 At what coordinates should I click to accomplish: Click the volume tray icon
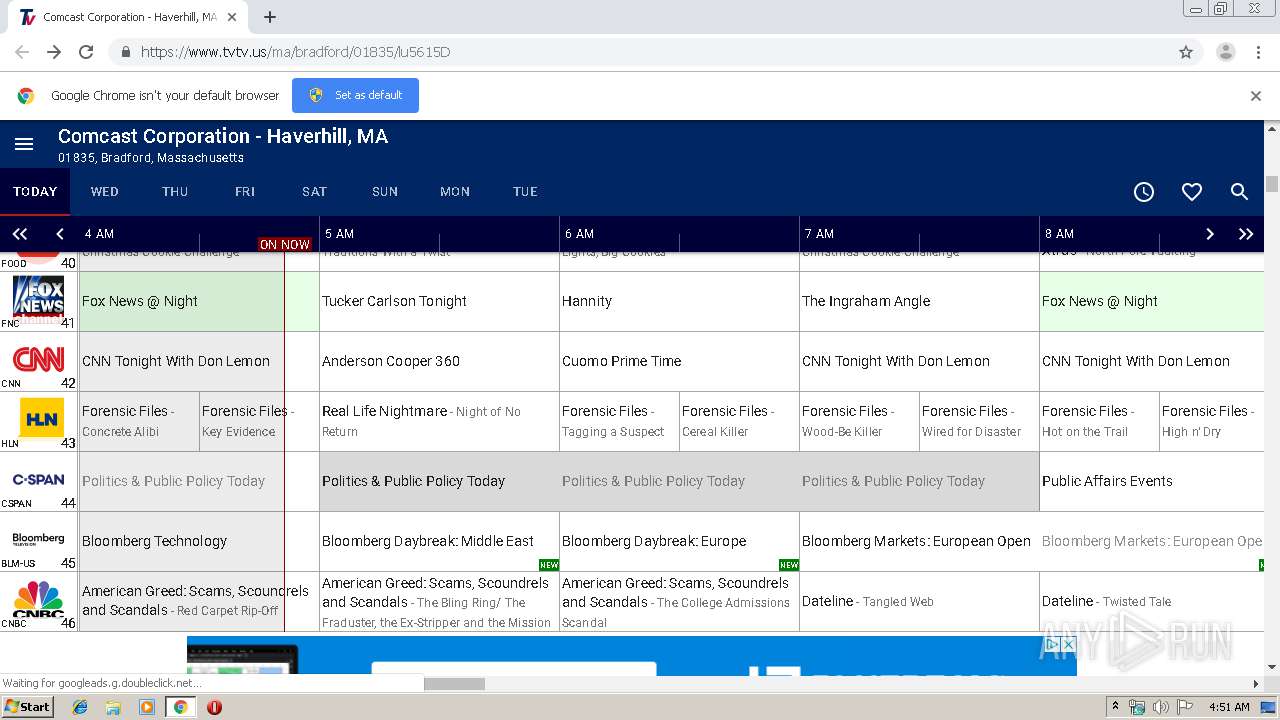(1160, 707)
